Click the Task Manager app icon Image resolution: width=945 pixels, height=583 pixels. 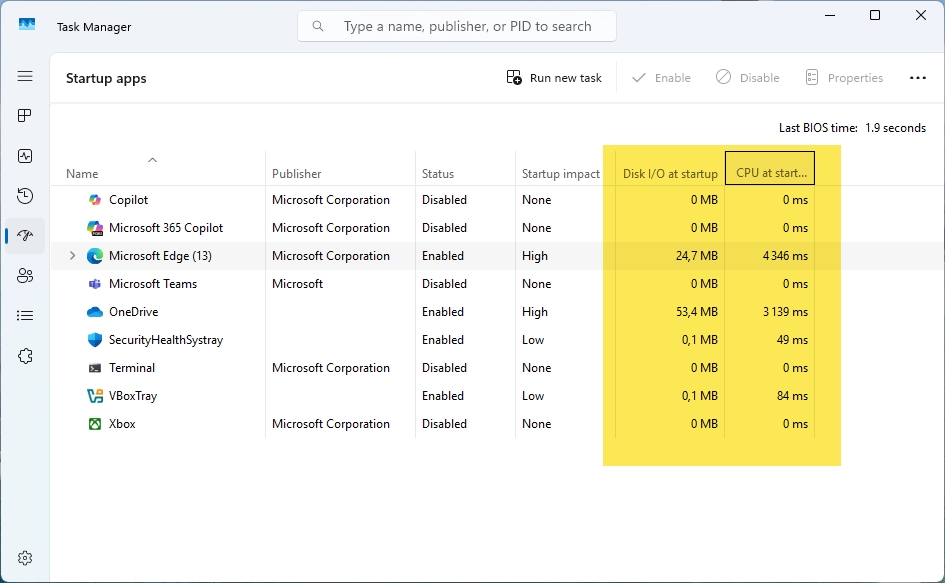[27, 25]
